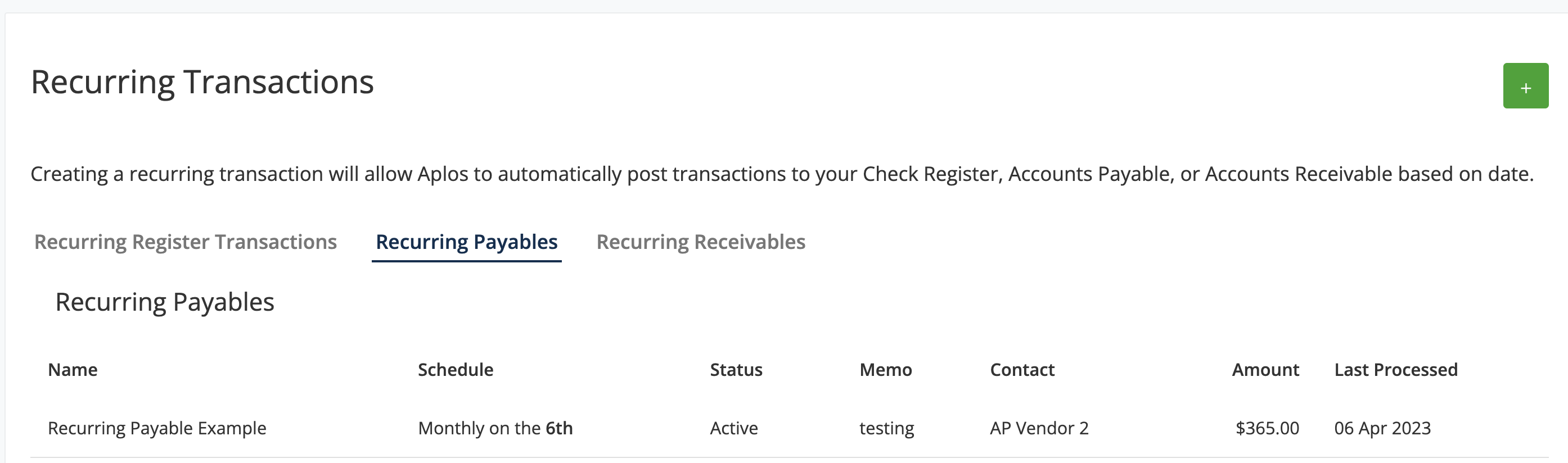This screenshot has height=463, width=1568.
Task: Open the Recurring Receivables tab
Action: pos(701,242)
